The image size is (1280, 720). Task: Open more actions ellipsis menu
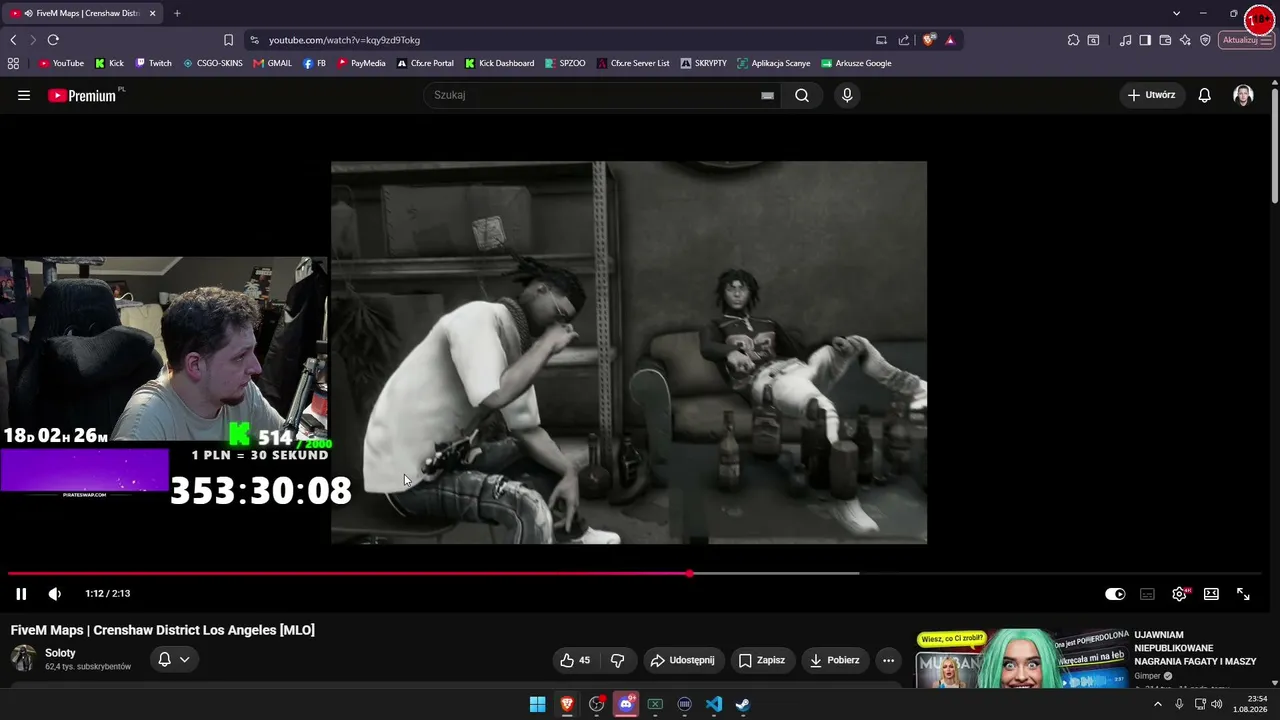point(888,660)
